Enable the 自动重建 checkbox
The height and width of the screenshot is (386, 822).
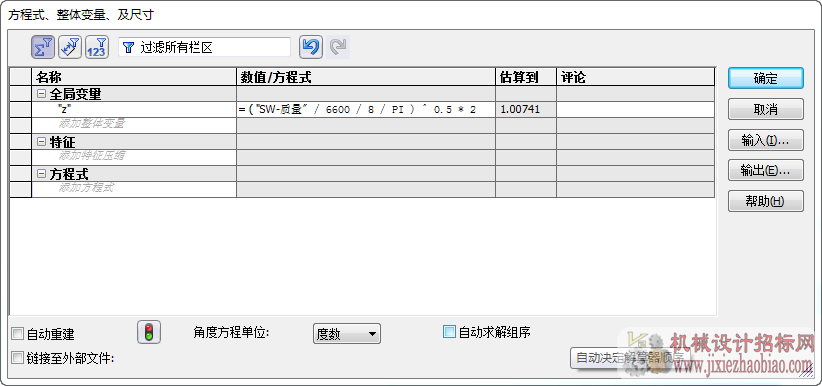(18, 334)
